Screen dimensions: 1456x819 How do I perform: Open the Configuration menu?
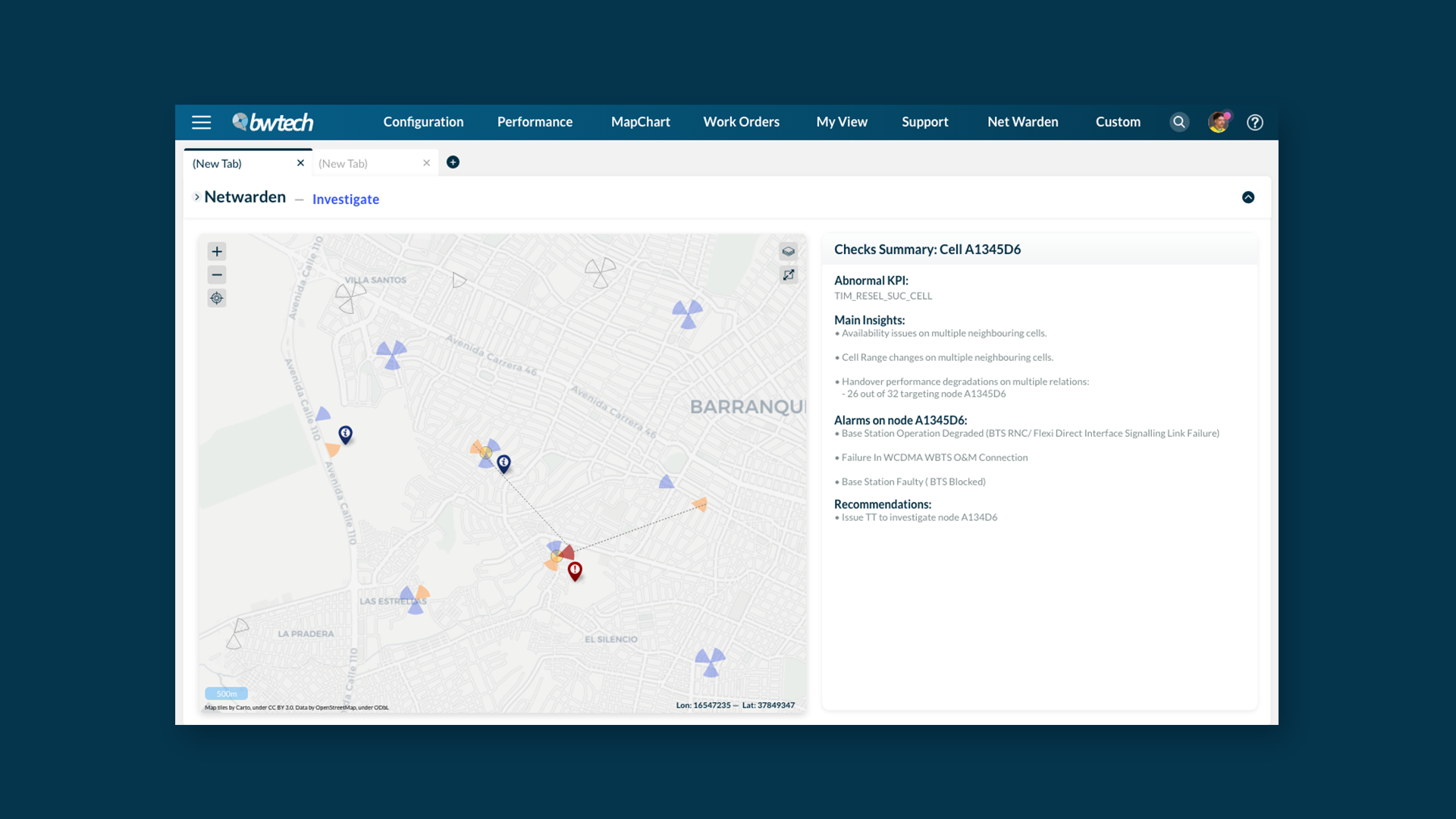(423, 122)
